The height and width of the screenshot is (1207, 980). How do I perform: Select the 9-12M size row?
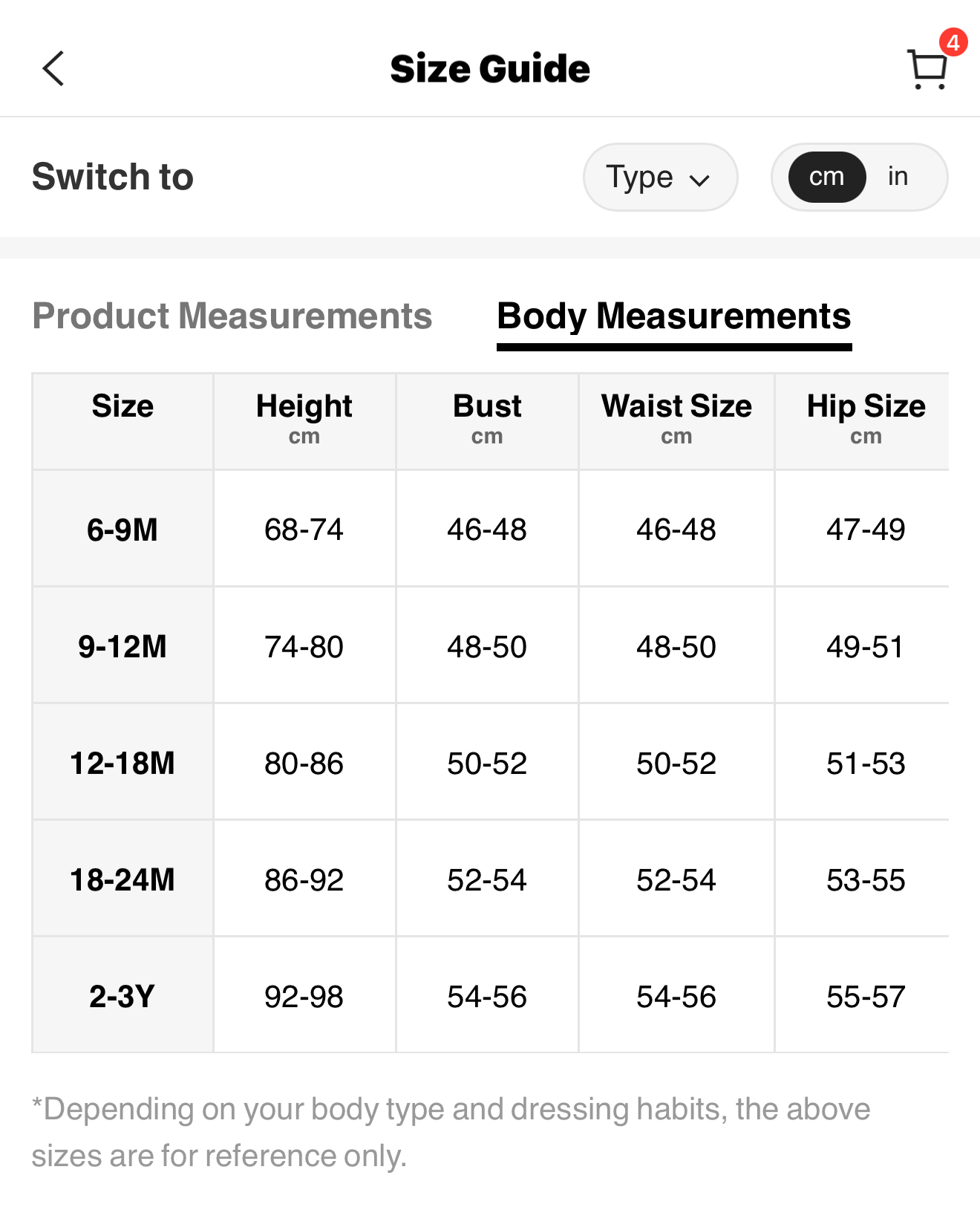tap(122, 646)
